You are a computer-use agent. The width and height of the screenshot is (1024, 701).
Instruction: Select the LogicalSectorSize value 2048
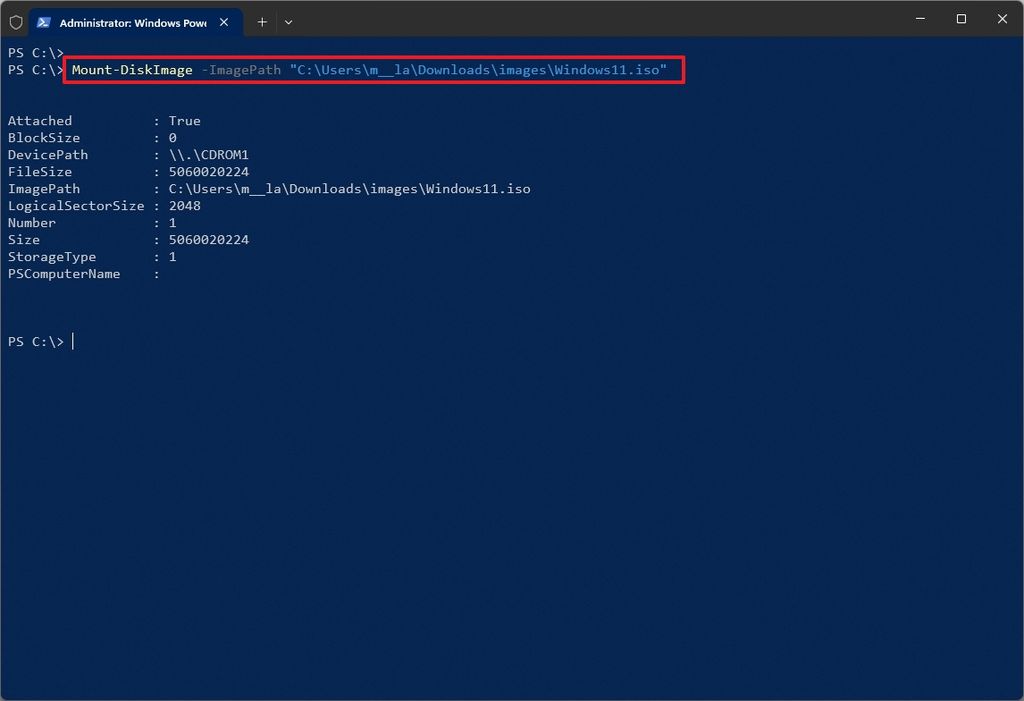(185, 205)
